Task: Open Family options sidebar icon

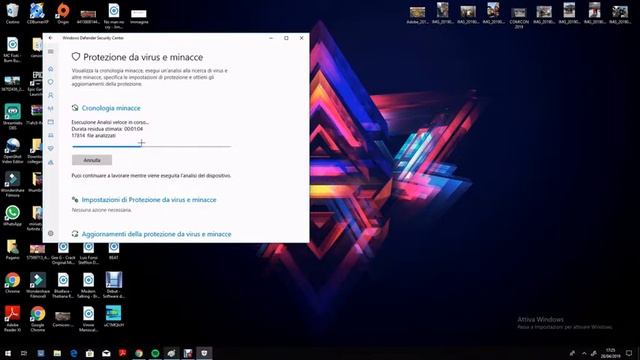Action: [x=51, y=162]
